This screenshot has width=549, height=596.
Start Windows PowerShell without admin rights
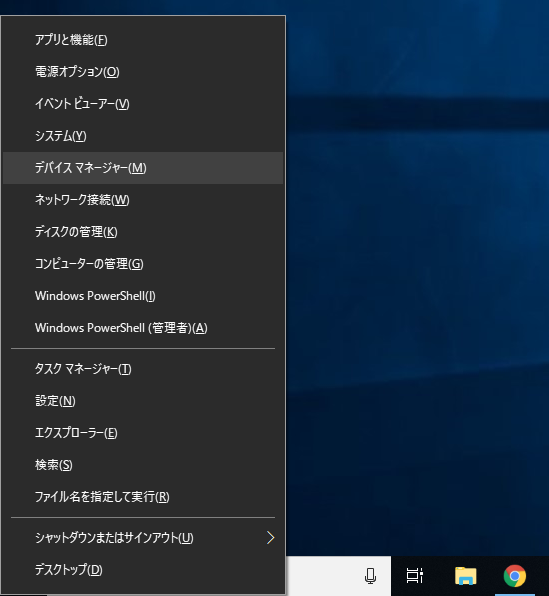point(143,296)
